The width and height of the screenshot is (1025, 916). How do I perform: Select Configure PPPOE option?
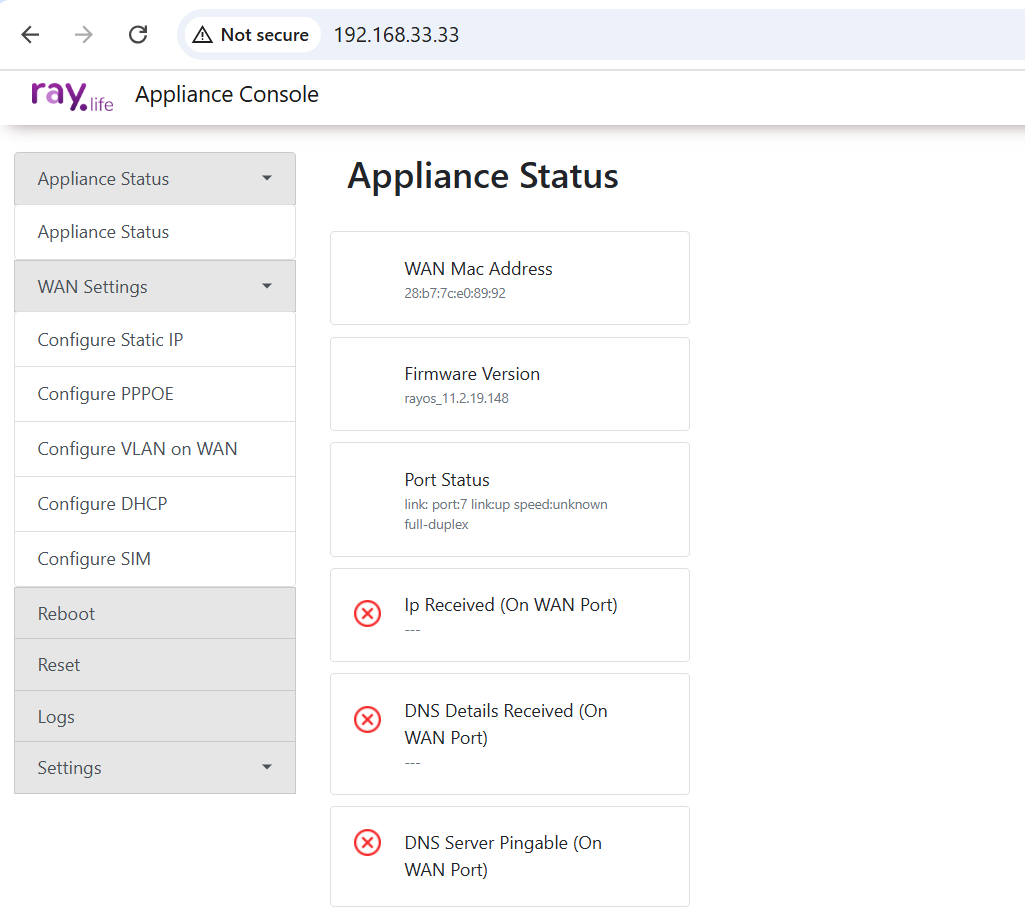point(106,394)
